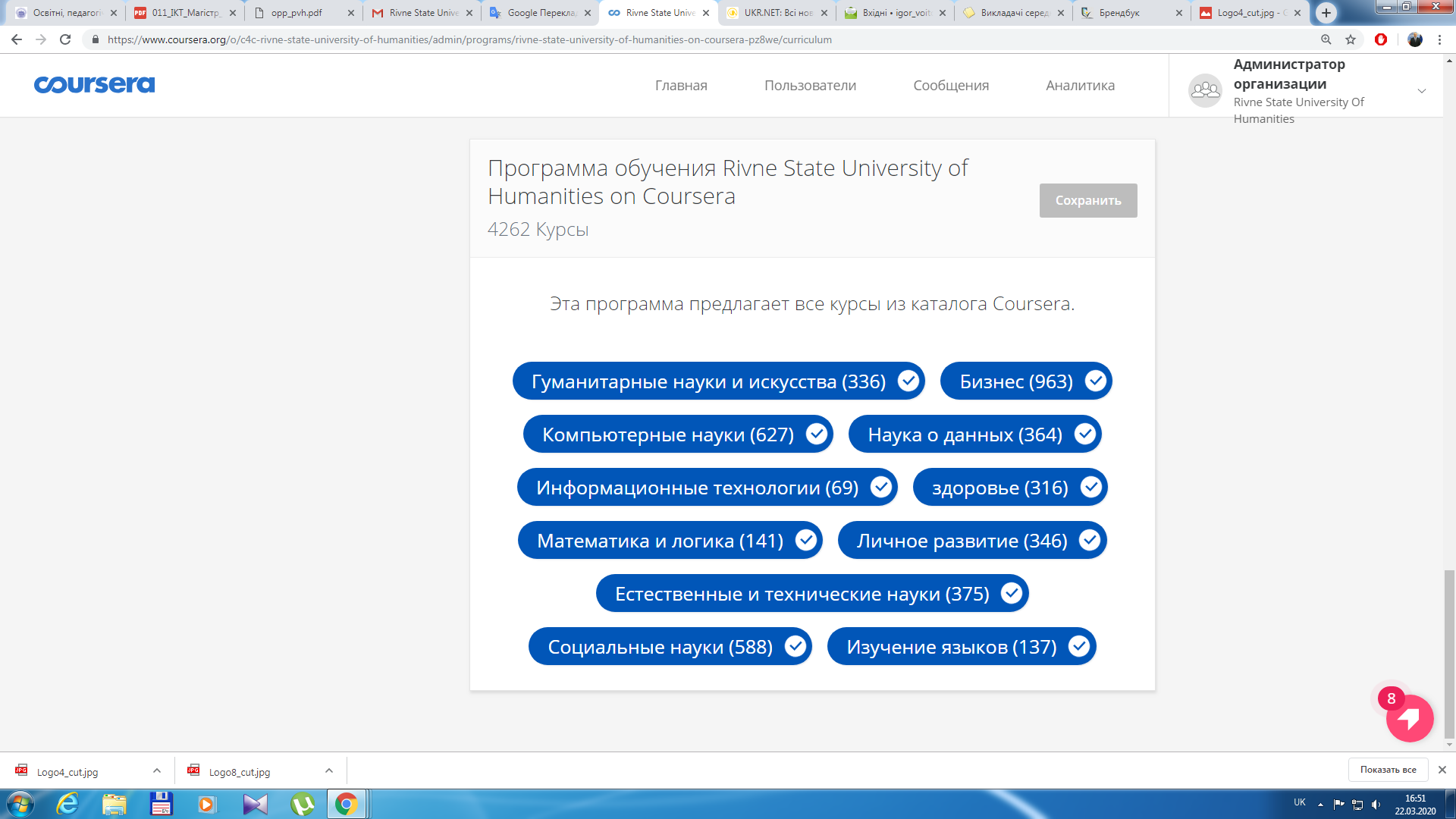Viewport: 1456px width, 819px height.
Task: Click the 4262 Курсы text
Action: pos(538,229)
